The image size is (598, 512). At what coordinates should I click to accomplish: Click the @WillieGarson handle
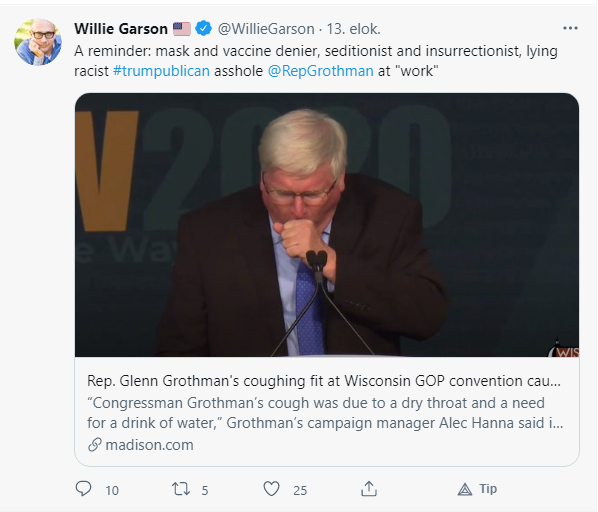pyautogui.click(x=266, y=29)
